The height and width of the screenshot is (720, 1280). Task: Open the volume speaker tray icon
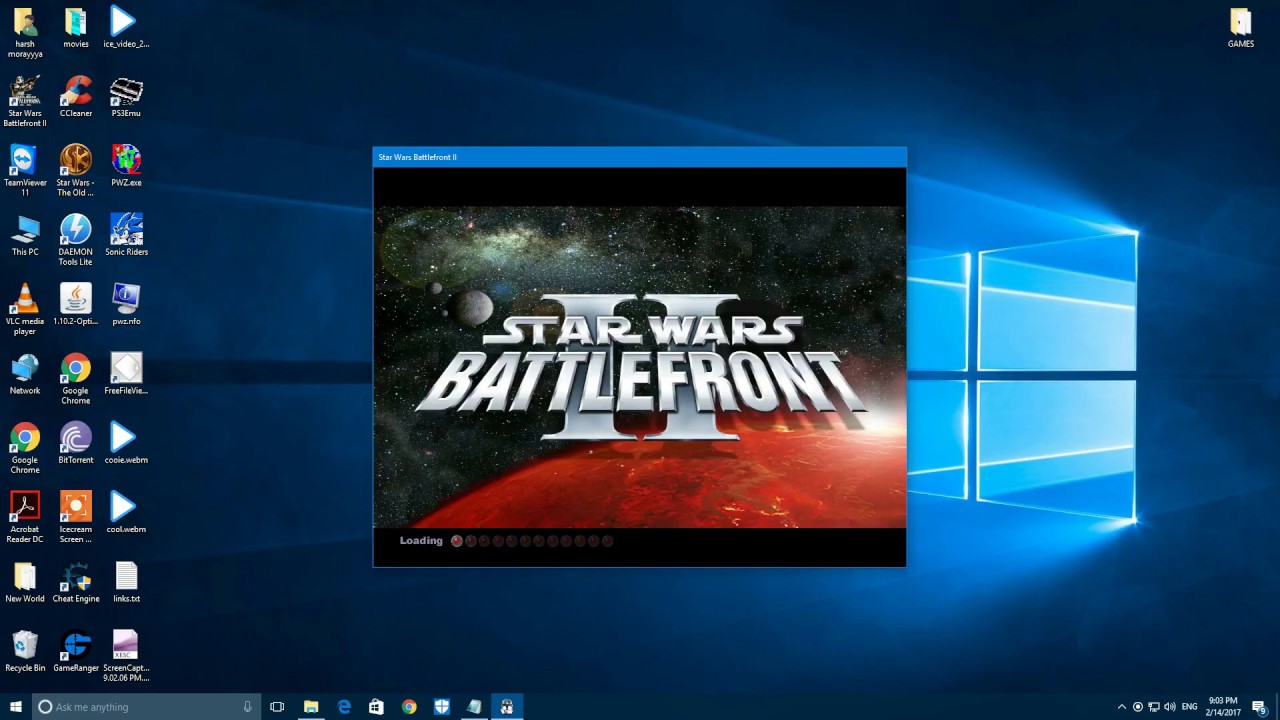tap(1169, 707)
